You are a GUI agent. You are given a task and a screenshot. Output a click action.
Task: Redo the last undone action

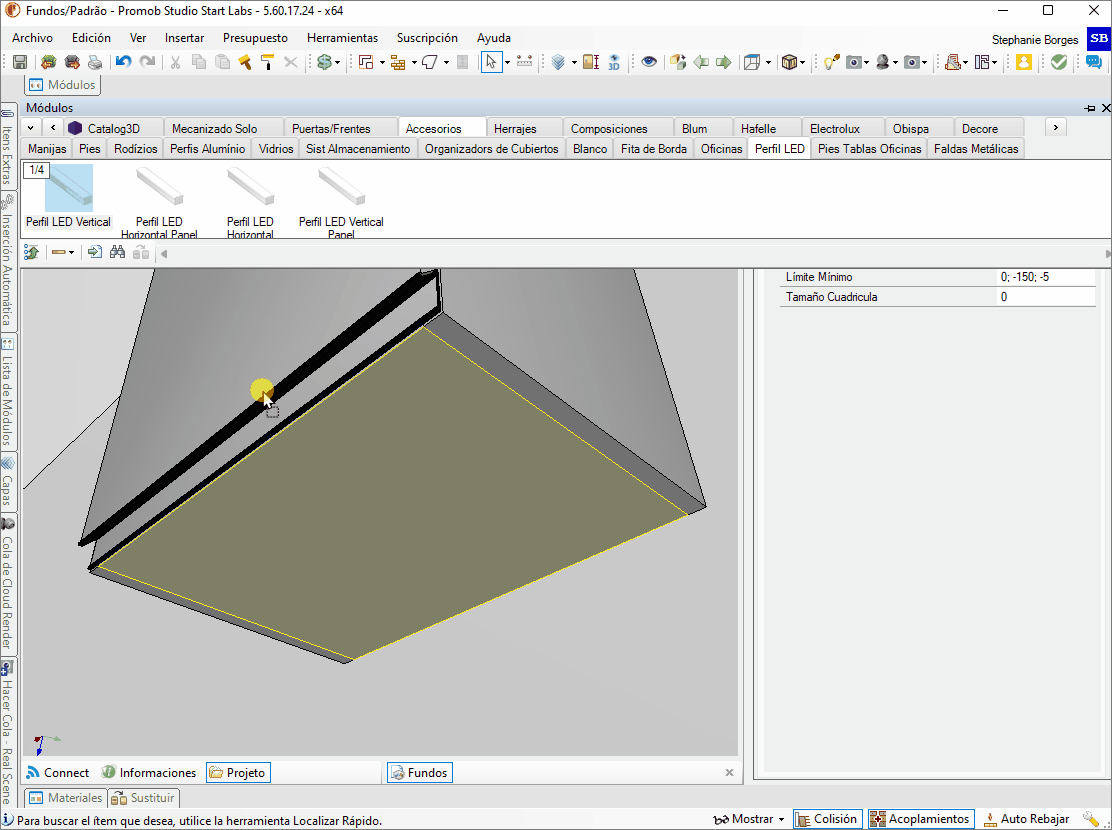[x=148, y=62]
